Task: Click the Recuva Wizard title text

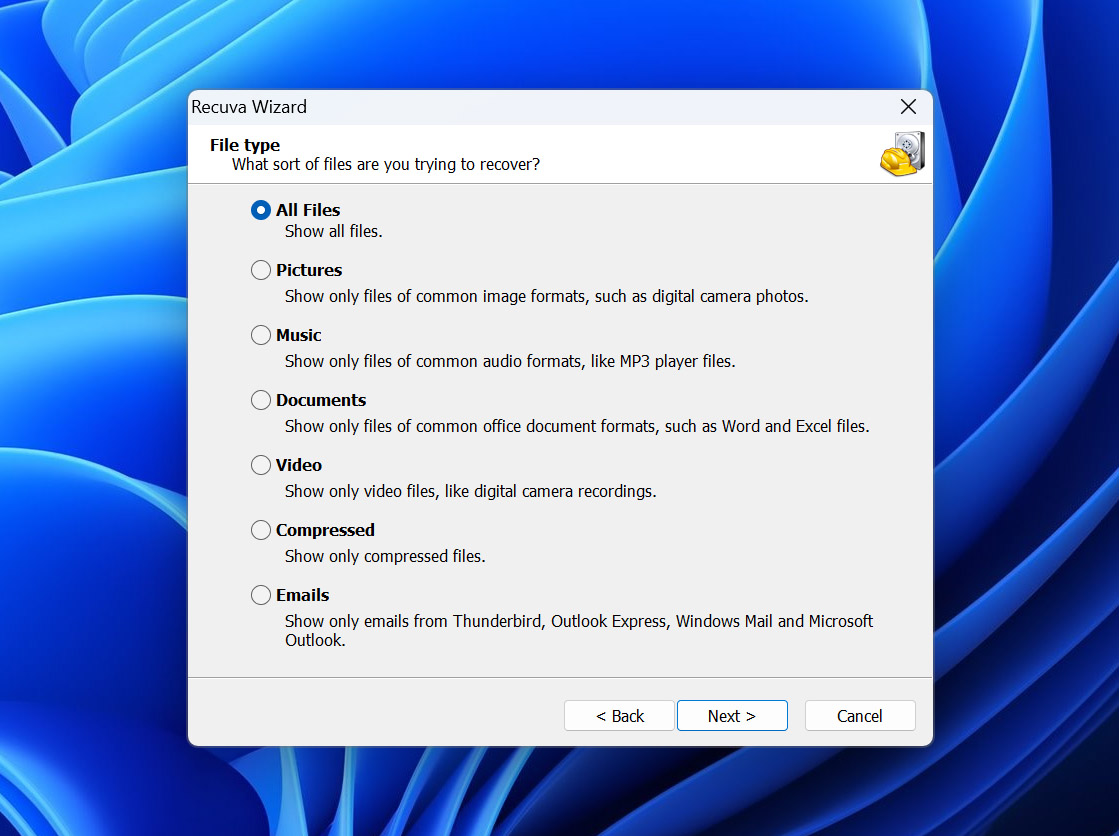Action: coord(249,107)
